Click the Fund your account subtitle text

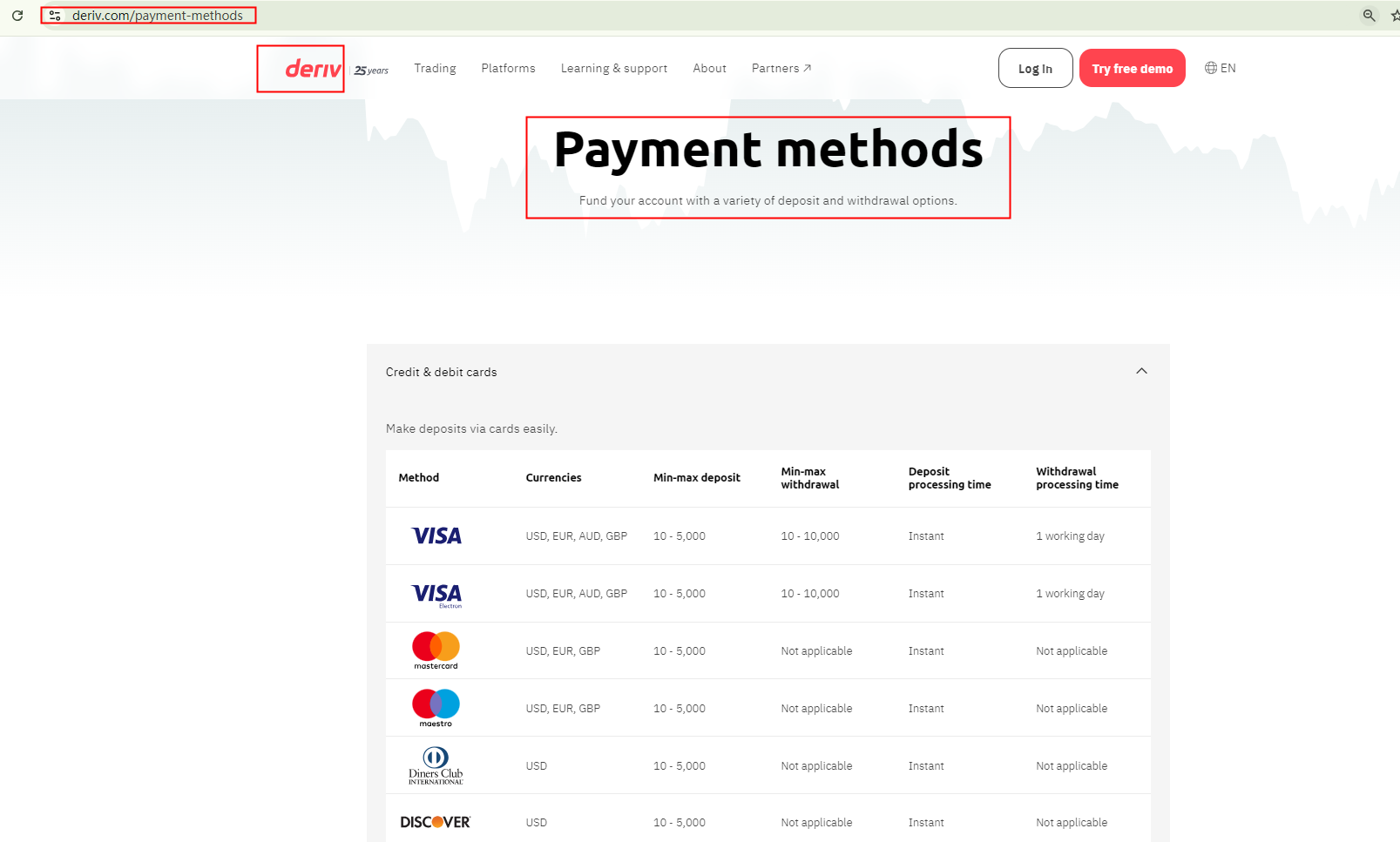(x=768, y=200)
